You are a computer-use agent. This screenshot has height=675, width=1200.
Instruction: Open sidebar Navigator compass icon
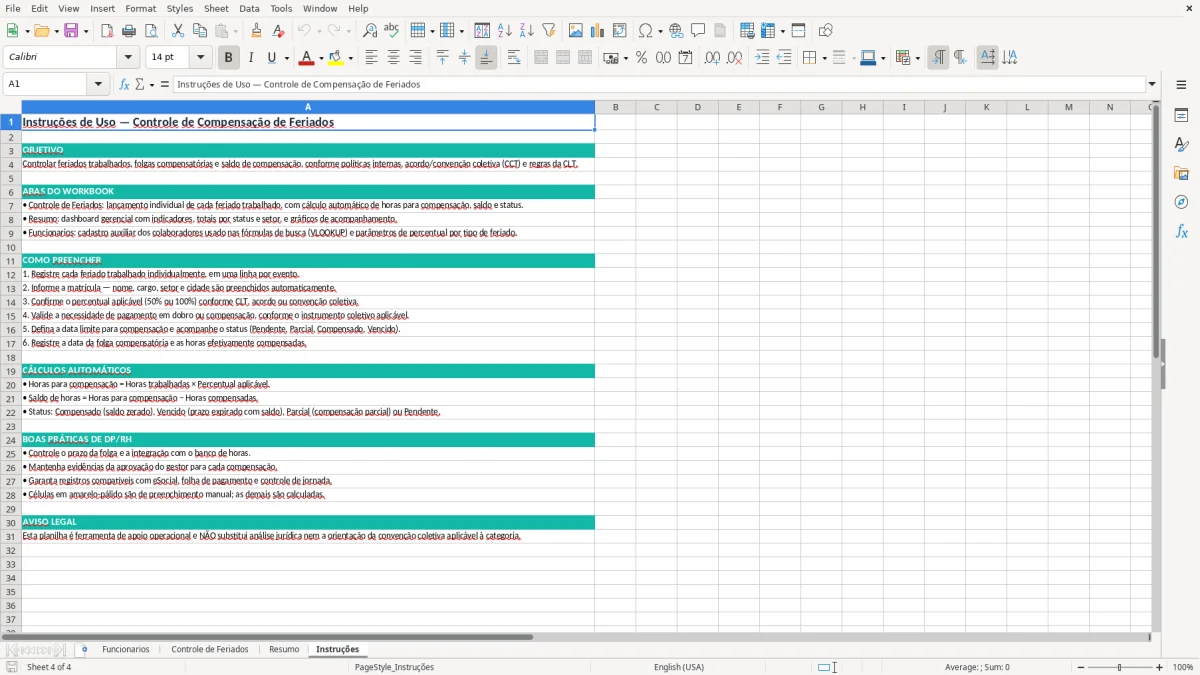click(x=1181, y=202)
